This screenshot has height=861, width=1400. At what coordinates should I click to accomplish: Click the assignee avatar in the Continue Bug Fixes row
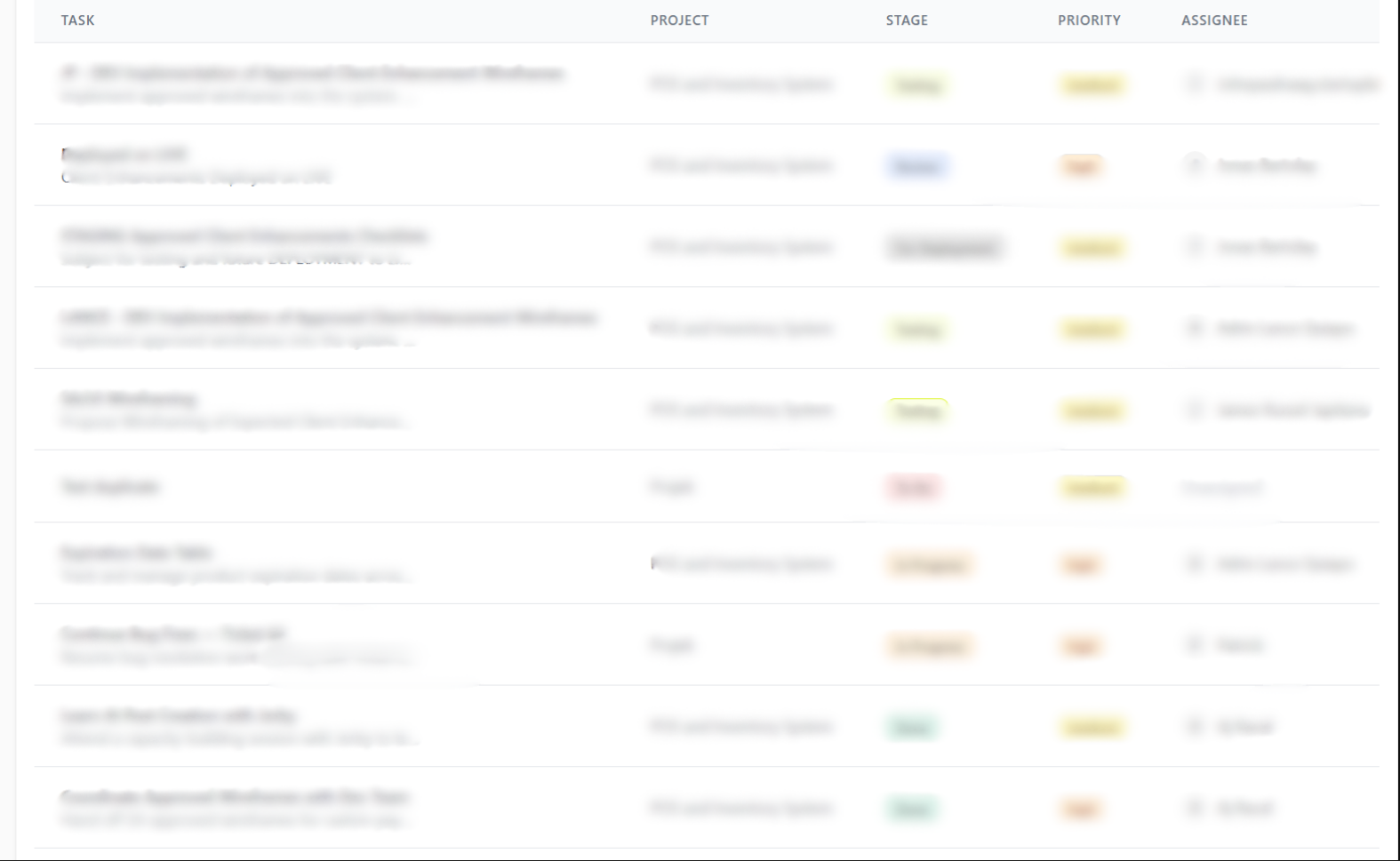click(x=1195, y=644)
